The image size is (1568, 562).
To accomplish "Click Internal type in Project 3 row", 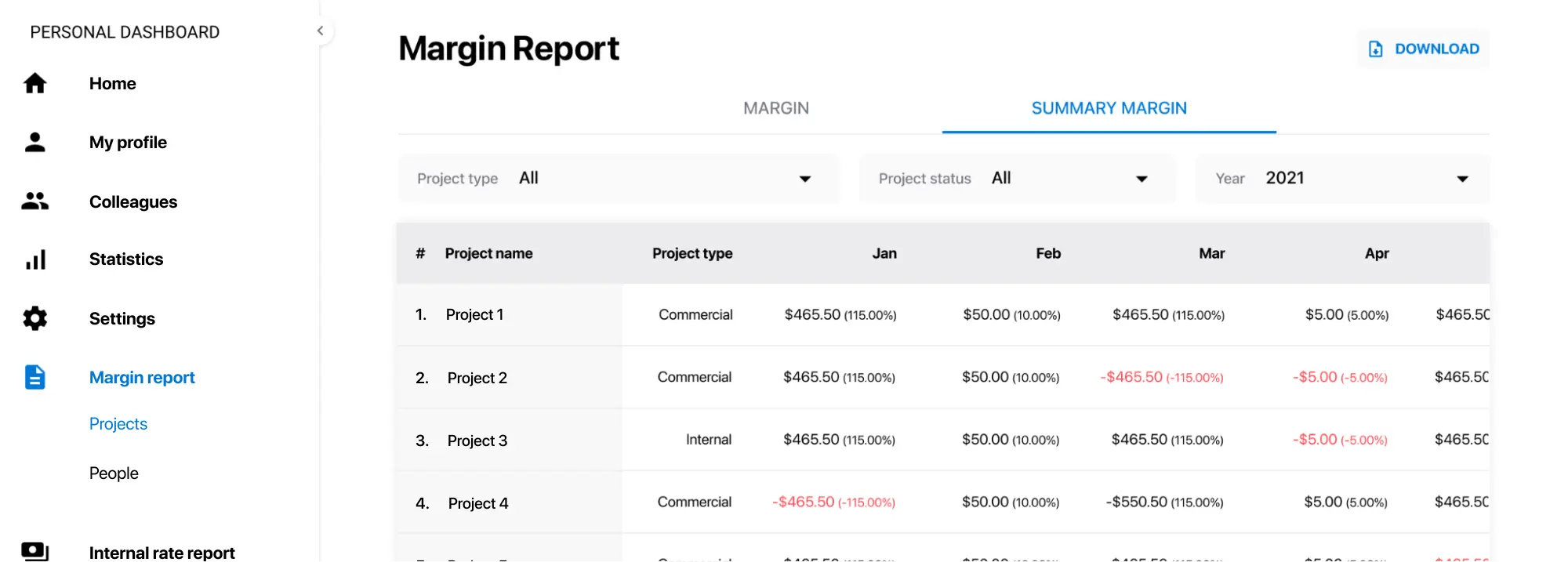I will click(x=709, y=440).
